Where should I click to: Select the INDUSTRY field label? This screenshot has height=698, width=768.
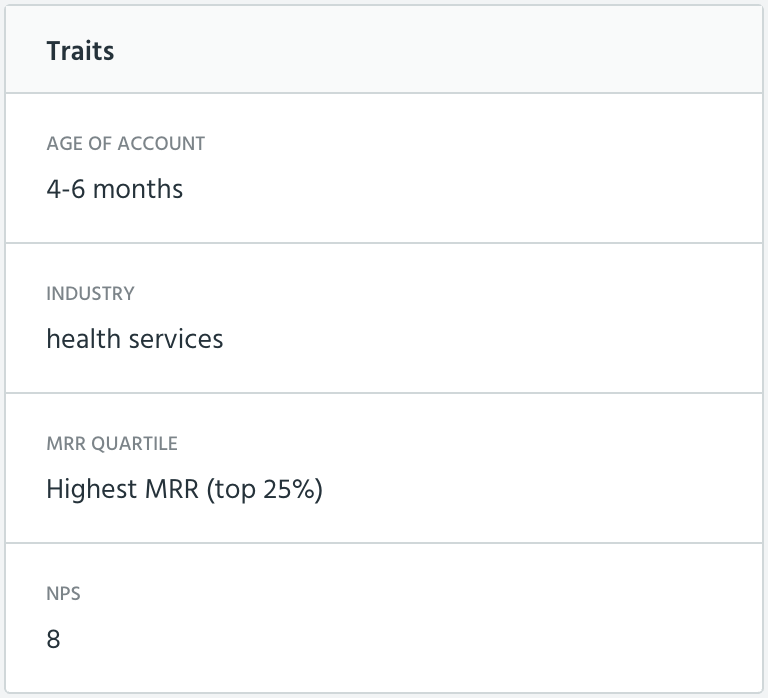90,293
